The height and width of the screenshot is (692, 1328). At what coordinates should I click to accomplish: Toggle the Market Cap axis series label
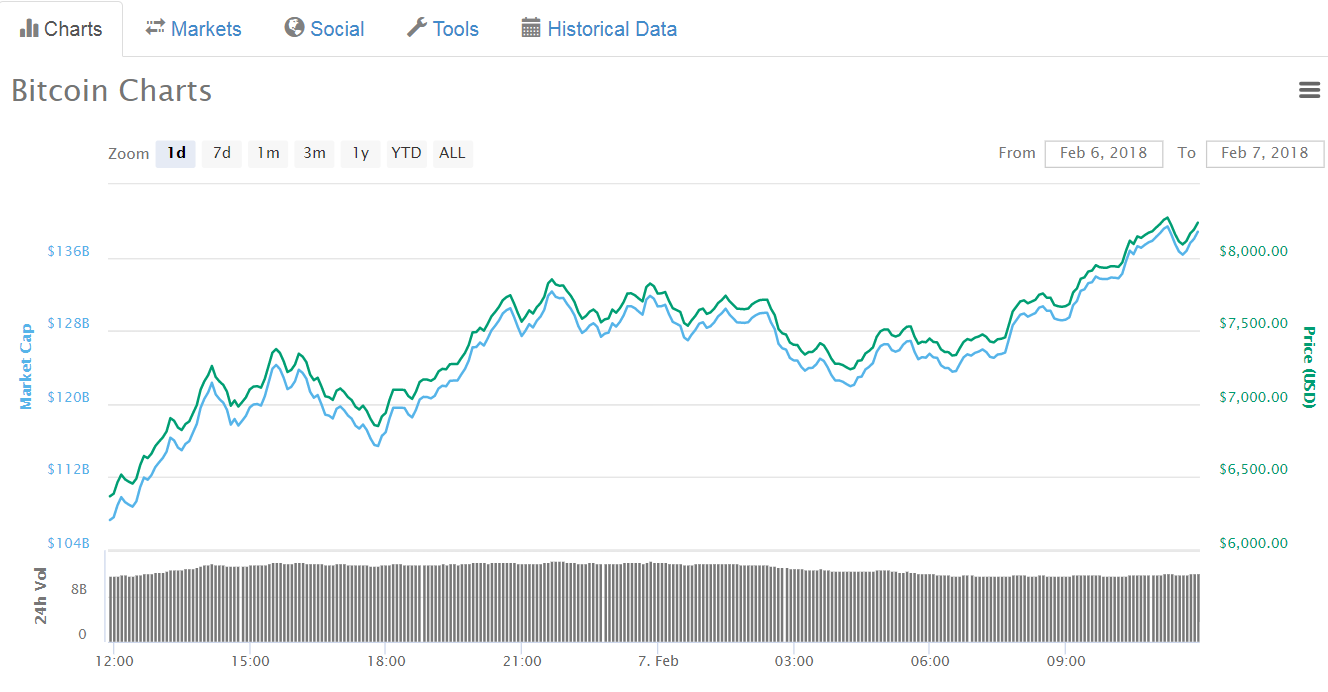click(x=27, y=366)
